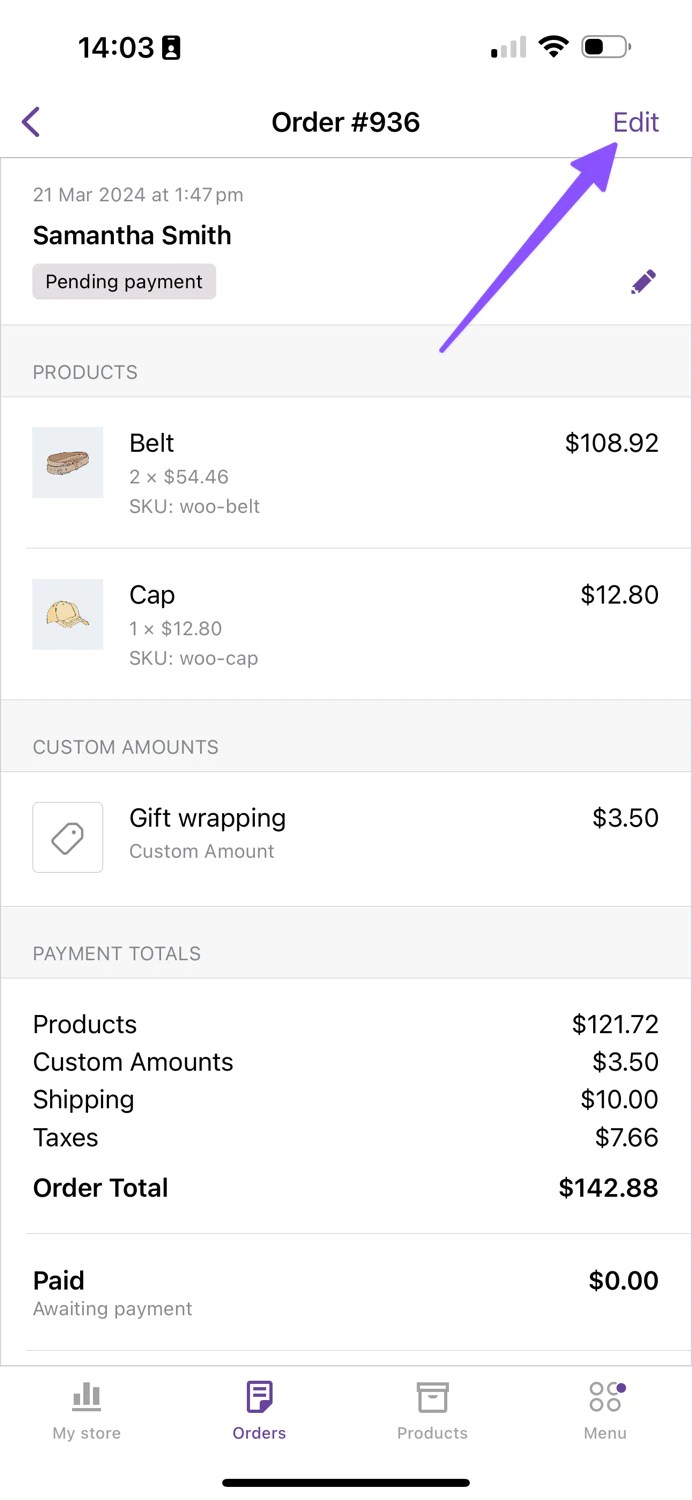This screenshot has width=692, height=1500.
Task: Tap the back arrow icon
Action: [x=31, y=122]
